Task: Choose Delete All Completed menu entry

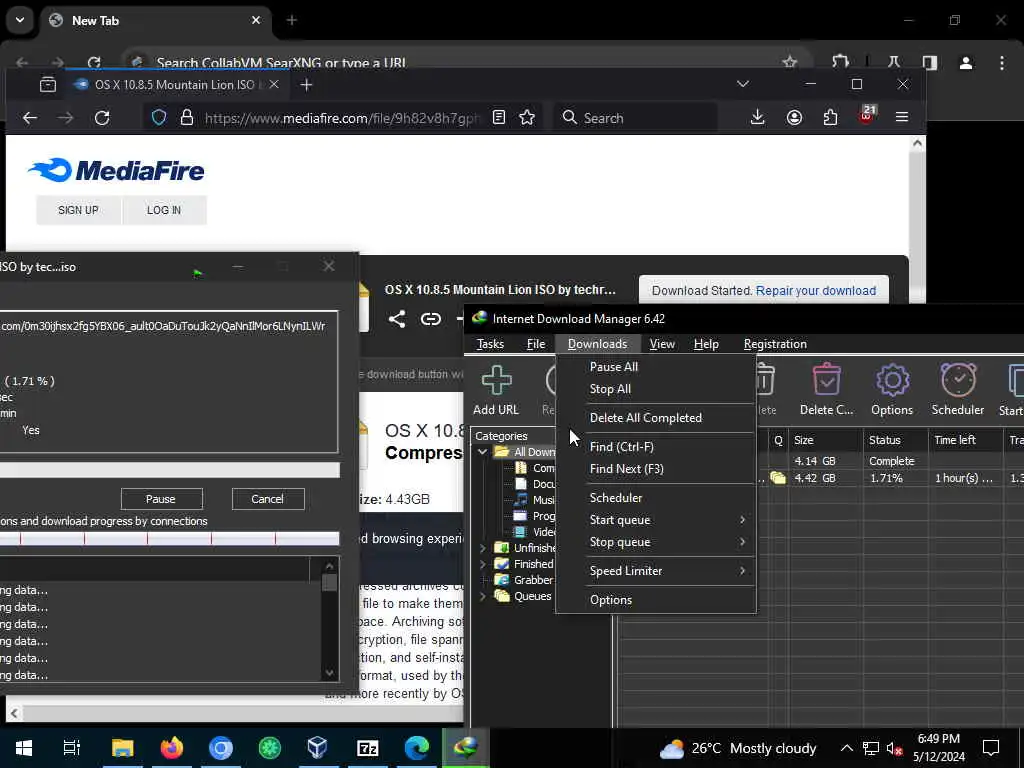Action: pos(656,418)
